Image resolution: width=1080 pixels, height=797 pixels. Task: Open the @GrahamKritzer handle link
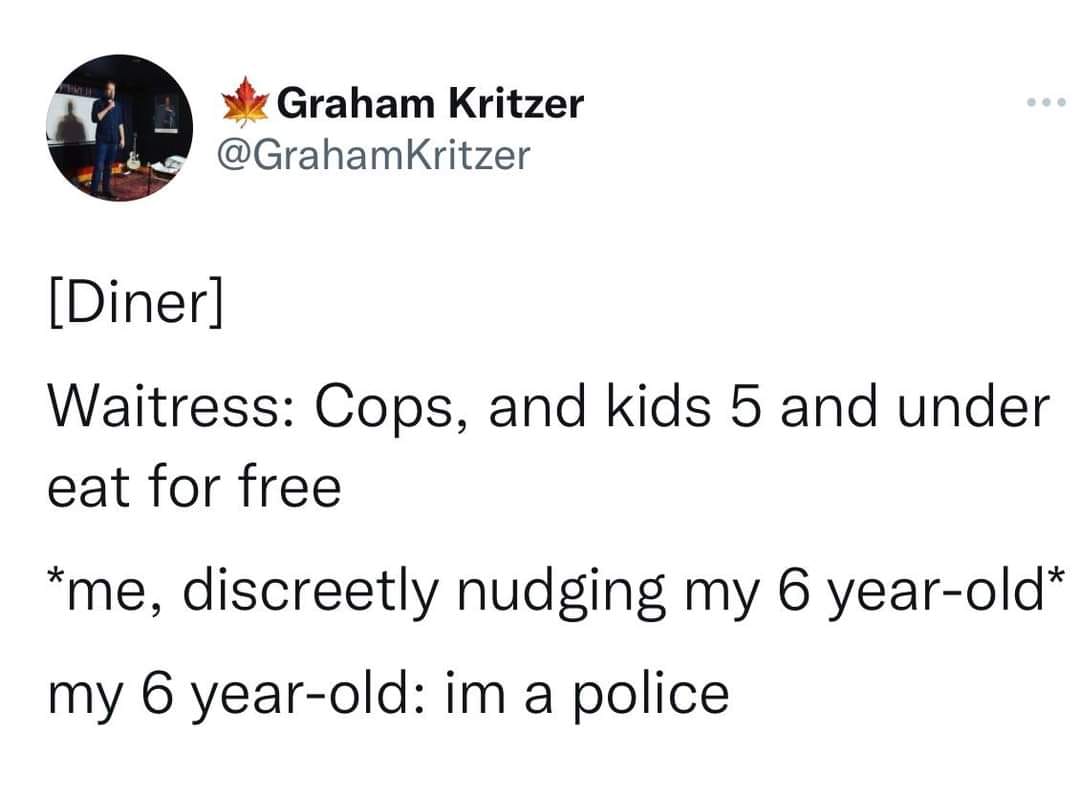point(374,154)
